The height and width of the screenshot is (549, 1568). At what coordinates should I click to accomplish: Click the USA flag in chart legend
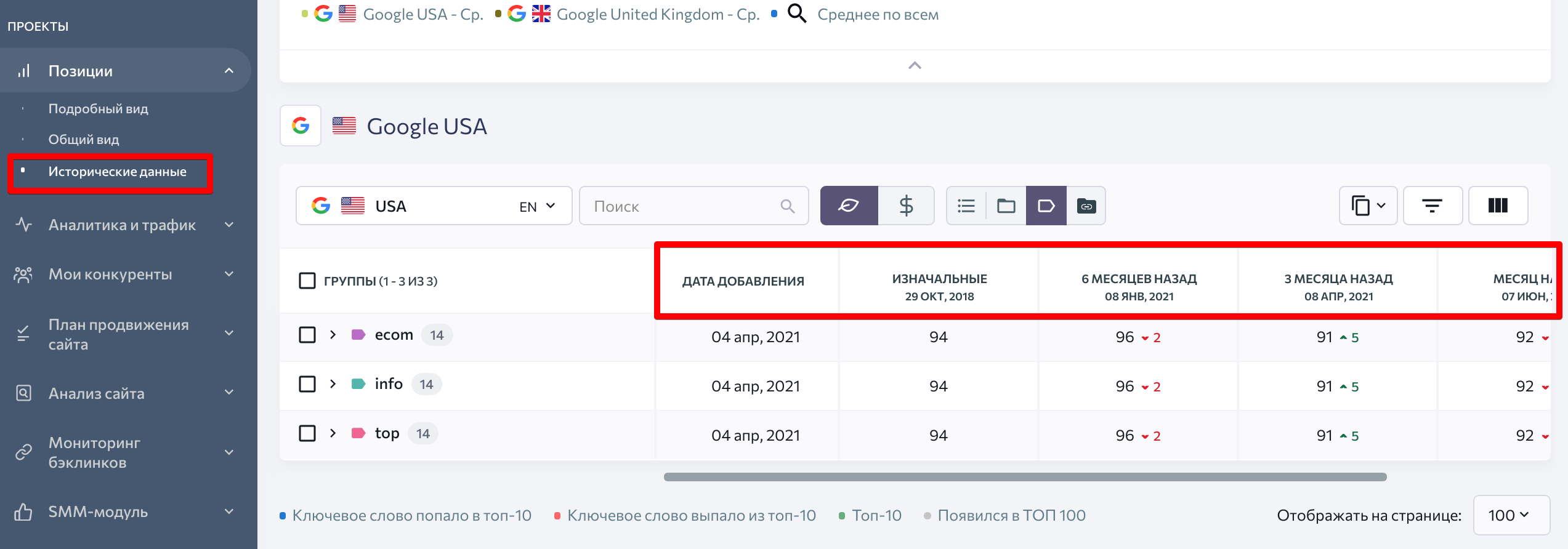coord(347,14)
